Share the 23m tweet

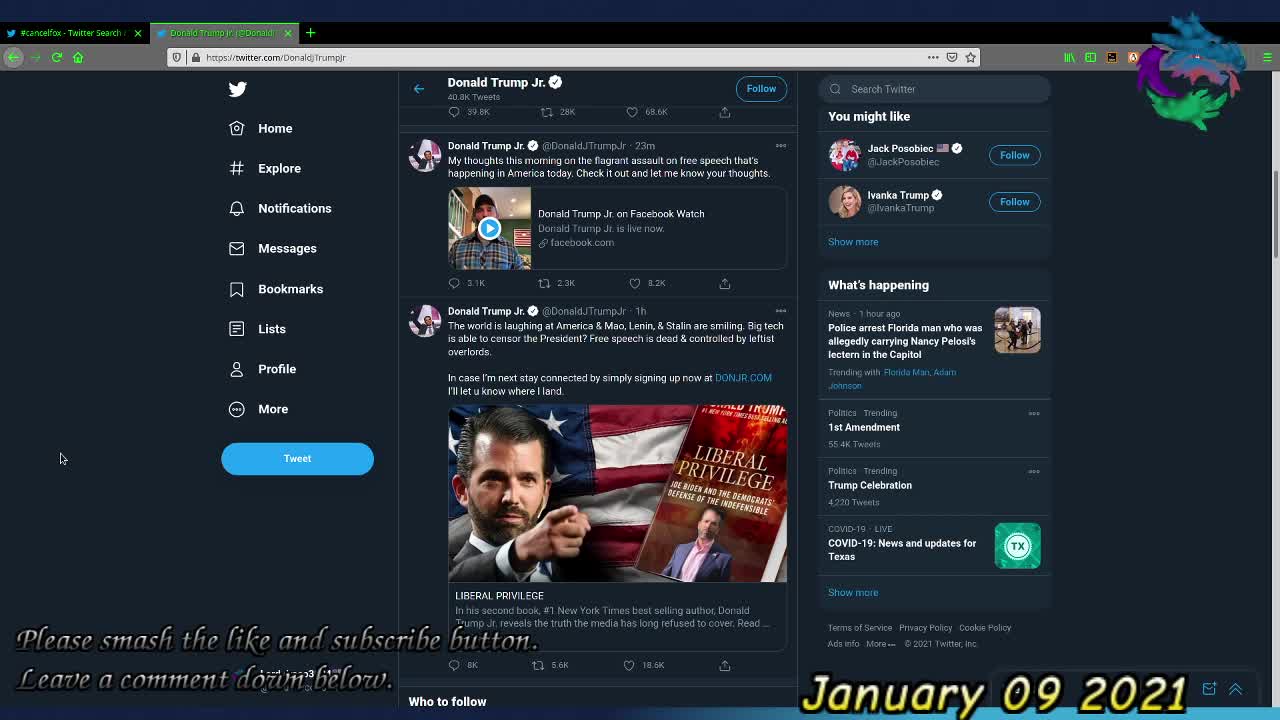tap(725, 283)
